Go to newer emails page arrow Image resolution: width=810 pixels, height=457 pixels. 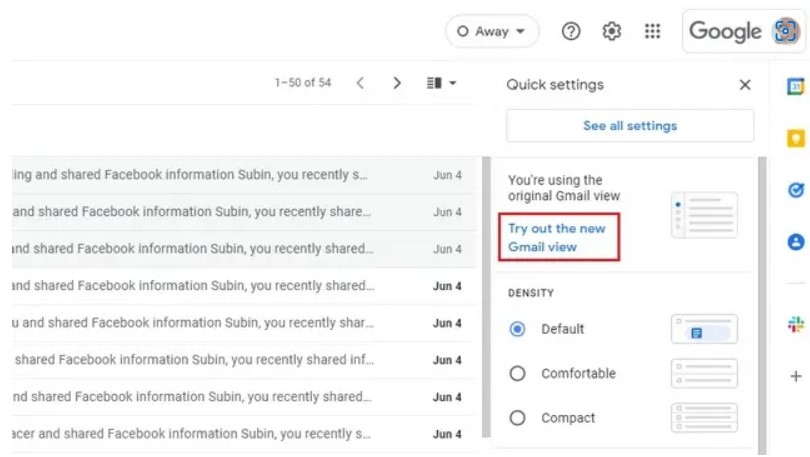361,83
